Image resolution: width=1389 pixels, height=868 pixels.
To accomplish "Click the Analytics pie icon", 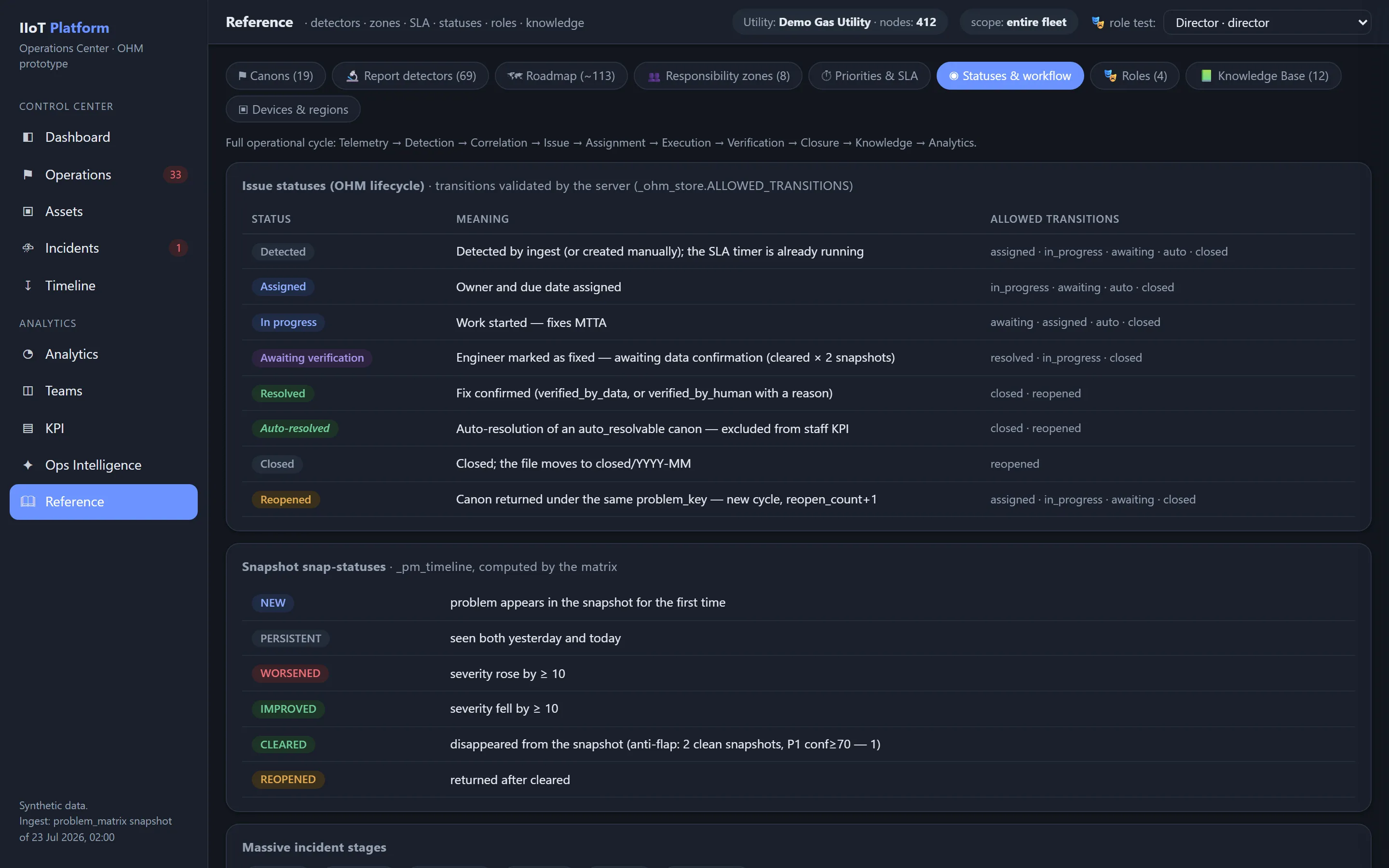I will coord(27,354).
